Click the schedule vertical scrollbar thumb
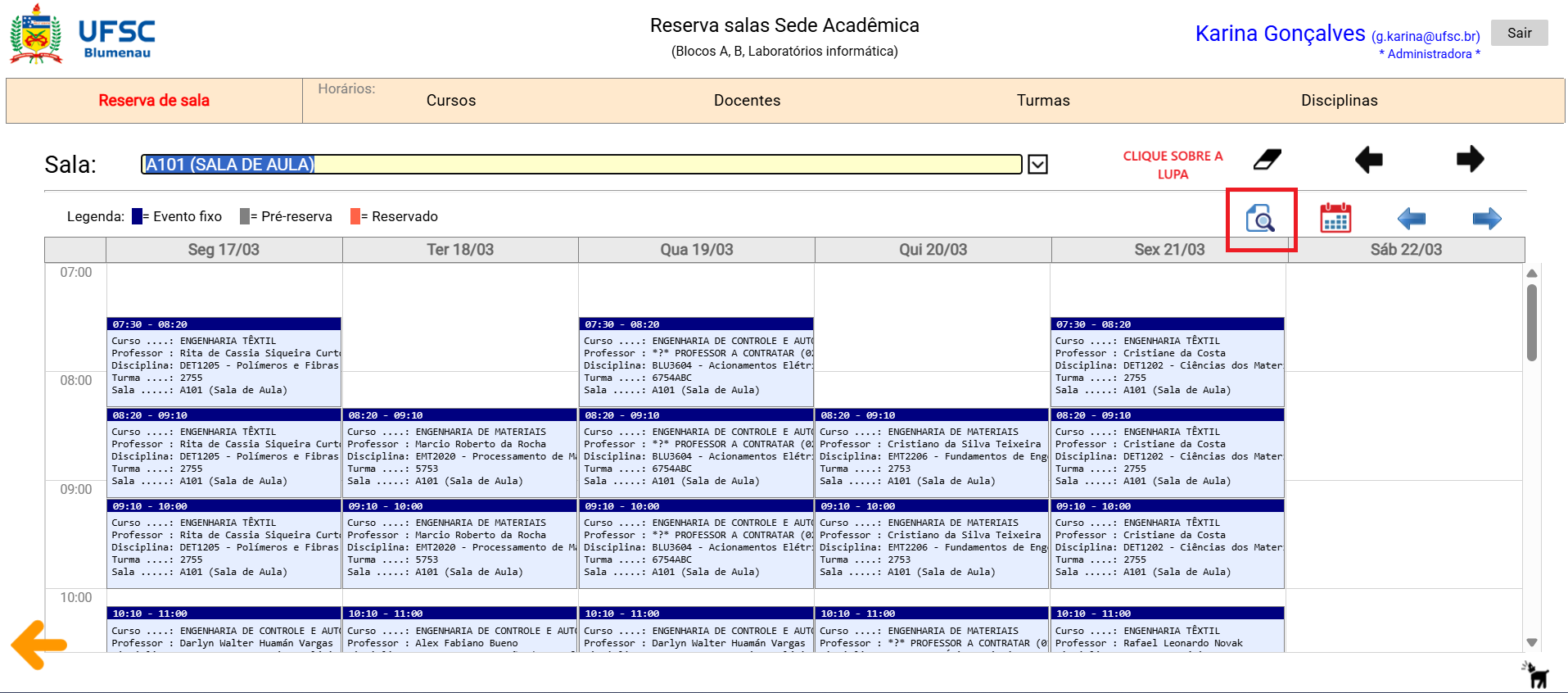 (x=1531, y=322)
